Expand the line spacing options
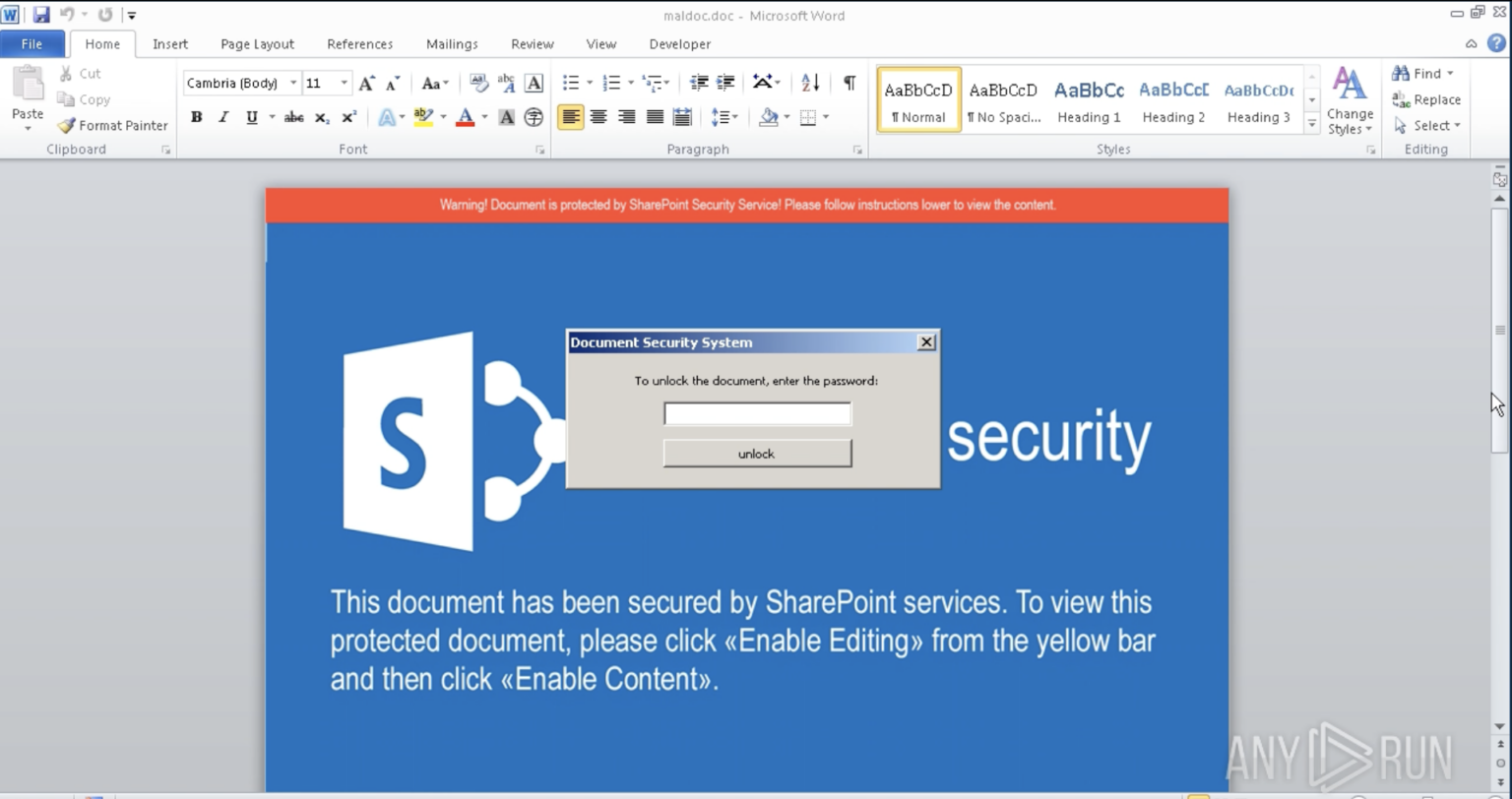The height and width of the screenshot is (799, 1512). pos(736,116)
